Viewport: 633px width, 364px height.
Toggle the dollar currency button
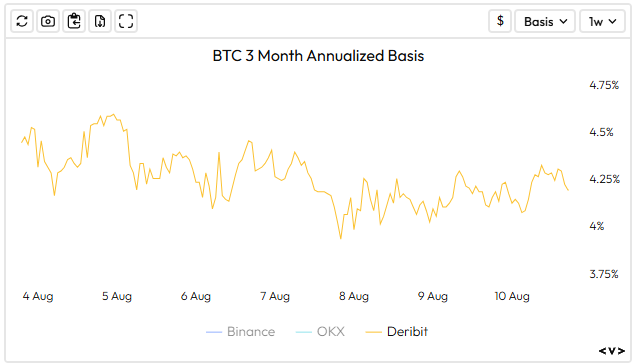[500, 21]
